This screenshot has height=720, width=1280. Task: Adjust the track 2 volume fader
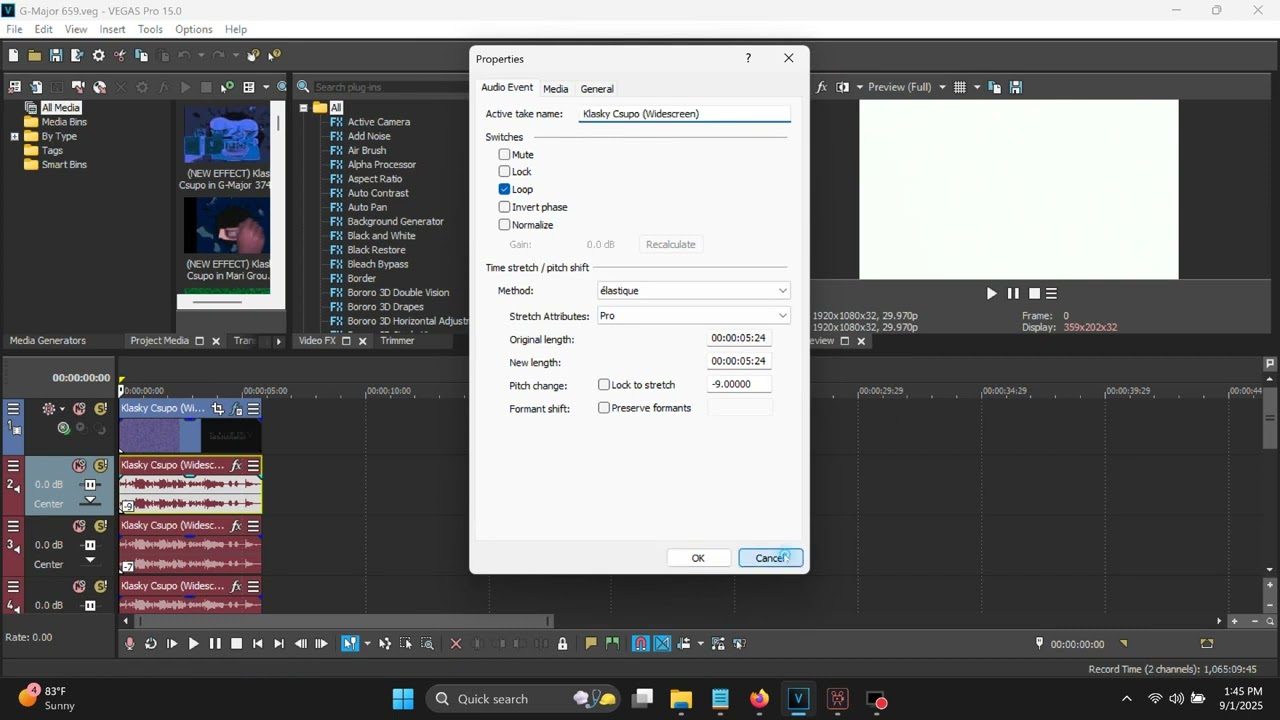tap(90, 485)
